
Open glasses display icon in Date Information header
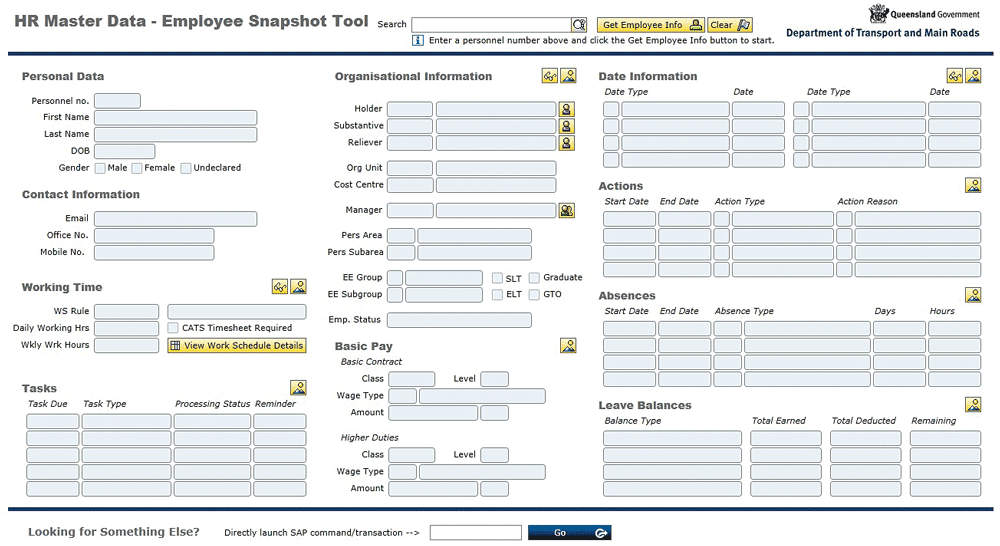954,76
